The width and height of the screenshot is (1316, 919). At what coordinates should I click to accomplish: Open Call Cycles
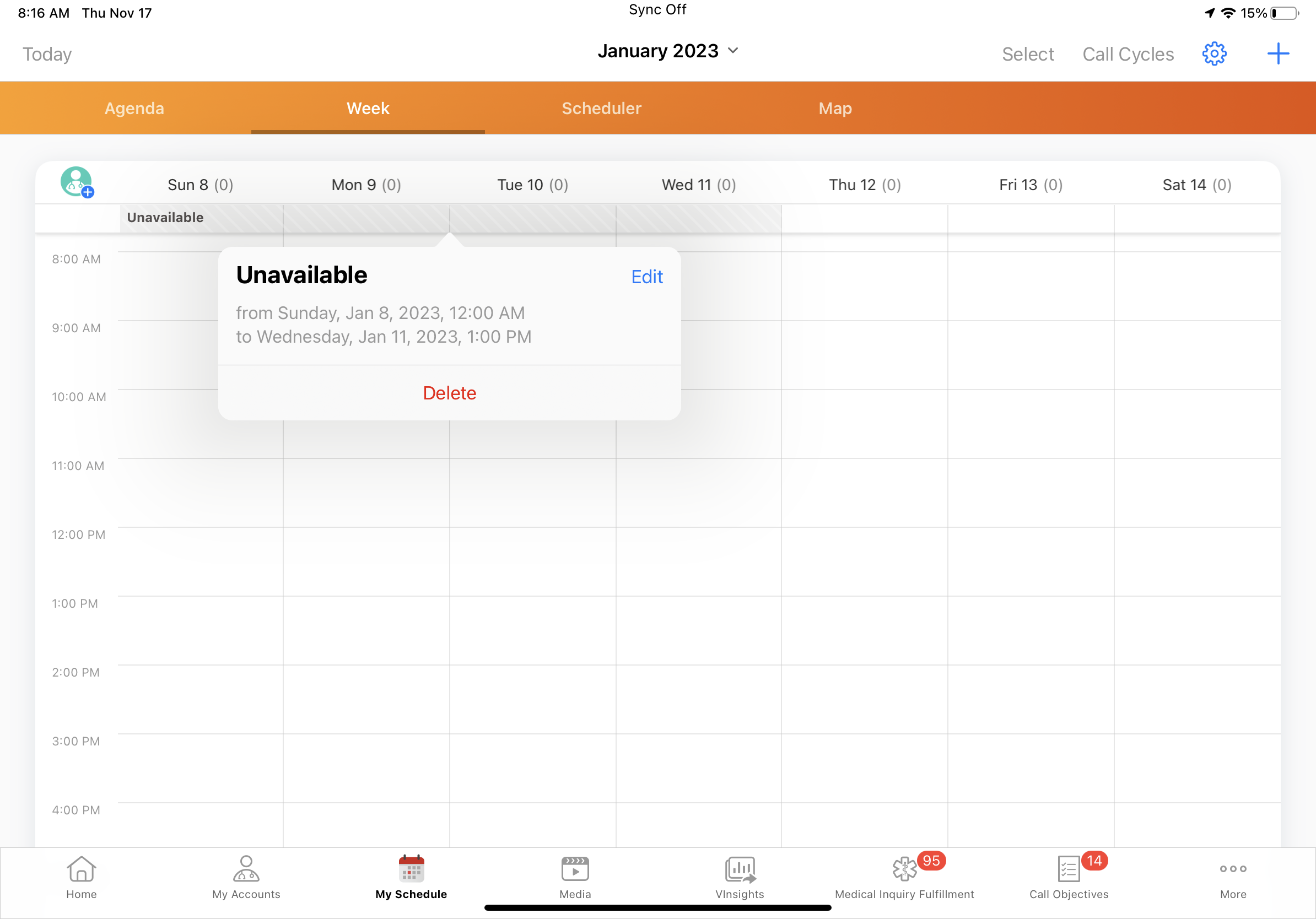pyautogui.click(x=1128, y=54)
